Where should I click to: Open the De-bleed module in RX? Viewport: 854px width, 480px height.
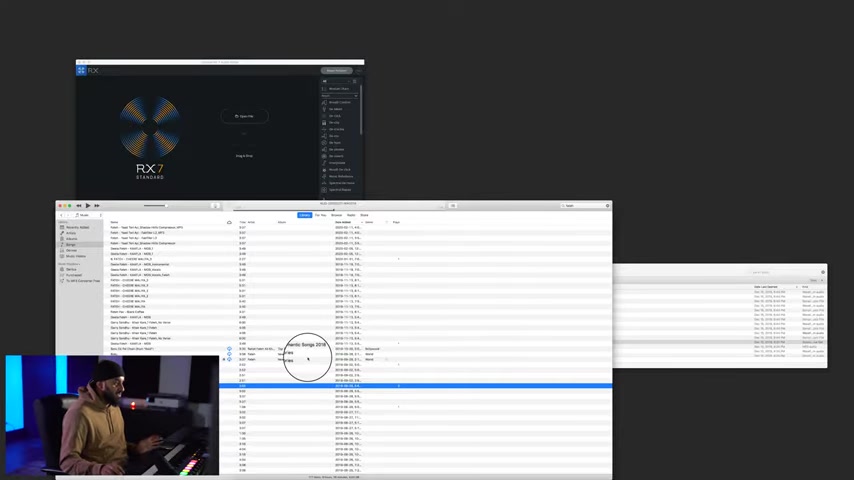coord(337,109)
